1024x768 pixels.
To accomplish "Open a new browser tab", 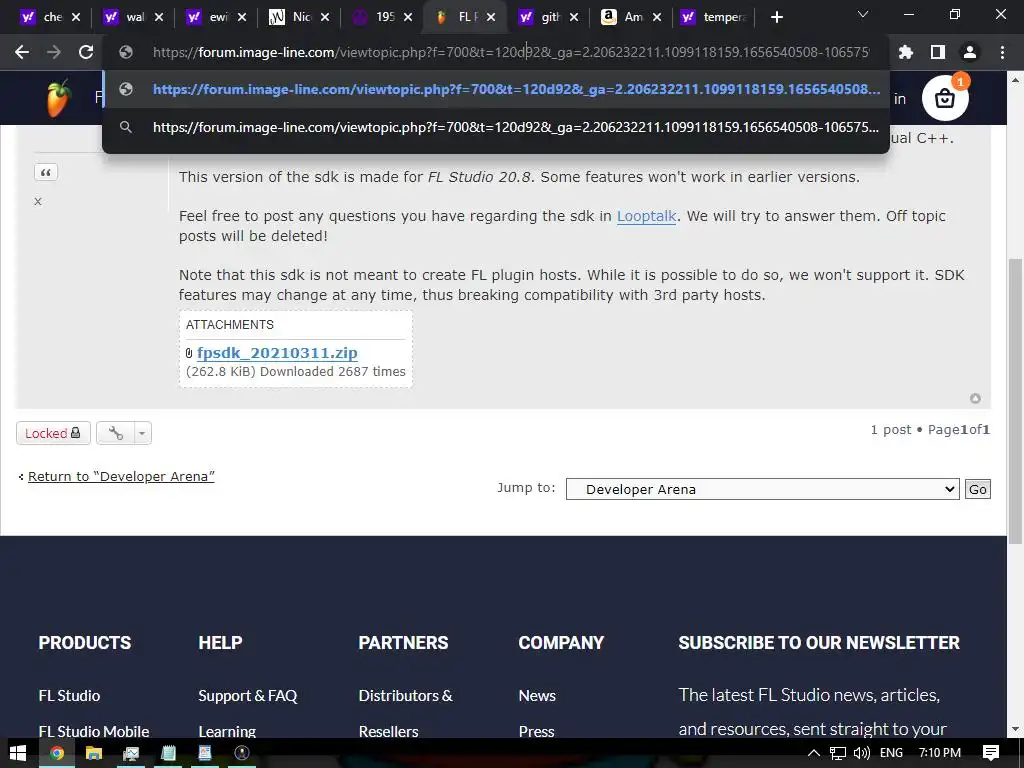I will 776,17.
